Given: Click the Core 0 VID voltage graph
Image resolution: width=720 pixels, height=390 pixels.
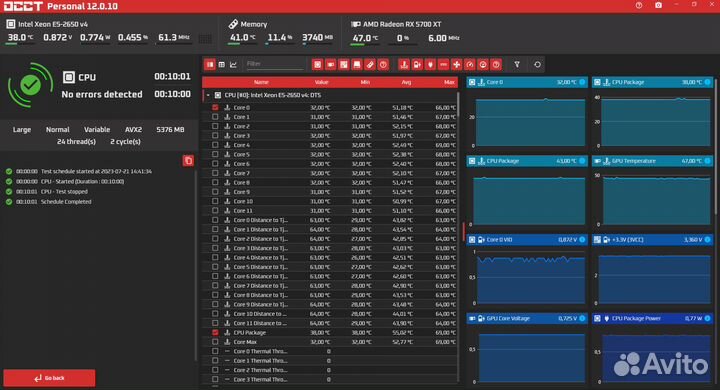Looking at the screenshot, I should pyautogui.click(x=531, y=277).
